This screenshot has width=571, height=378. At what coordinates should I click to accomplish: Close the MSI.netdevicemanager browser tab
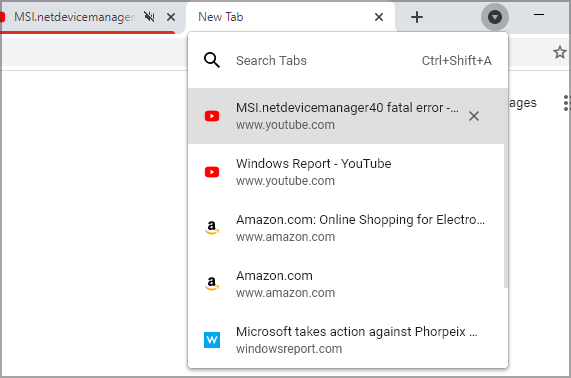pos(171,17)
